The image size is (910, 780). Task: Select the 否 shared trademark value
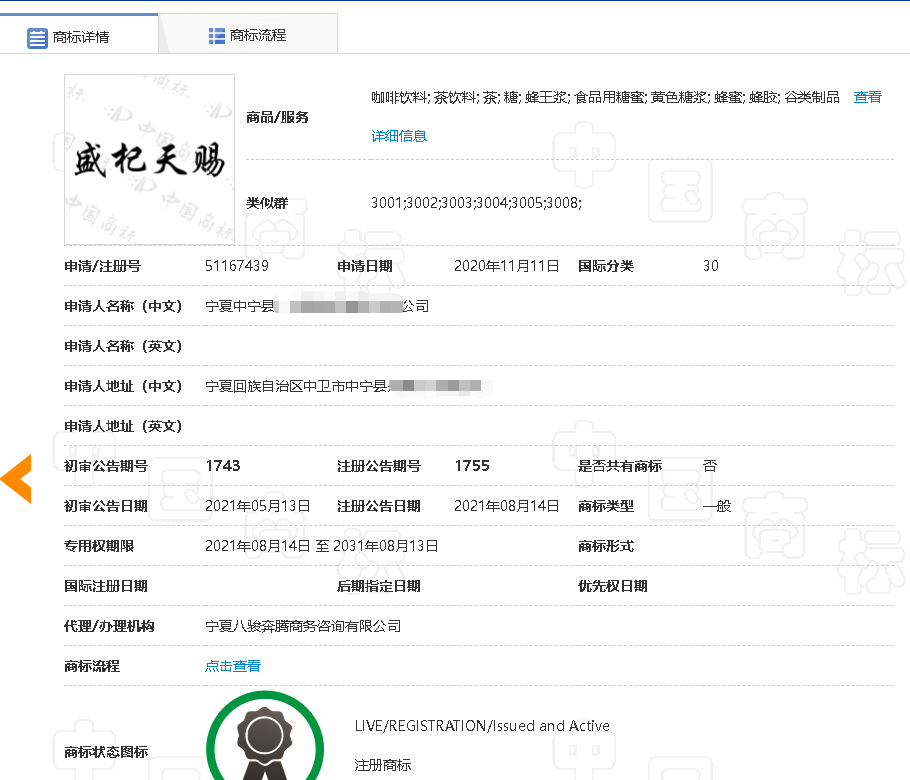pos(710,465)
